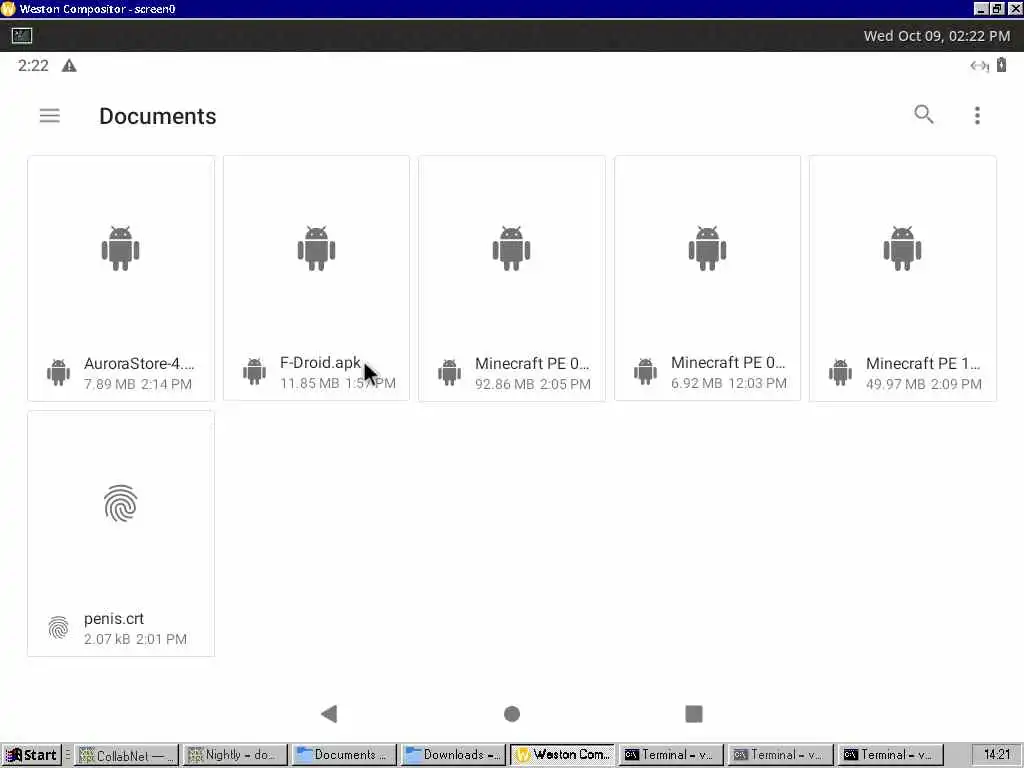Click the network arrows status icon
The height and width of the screenshot is (768, 1024).
pyautogui.click(x=979, y=66)
